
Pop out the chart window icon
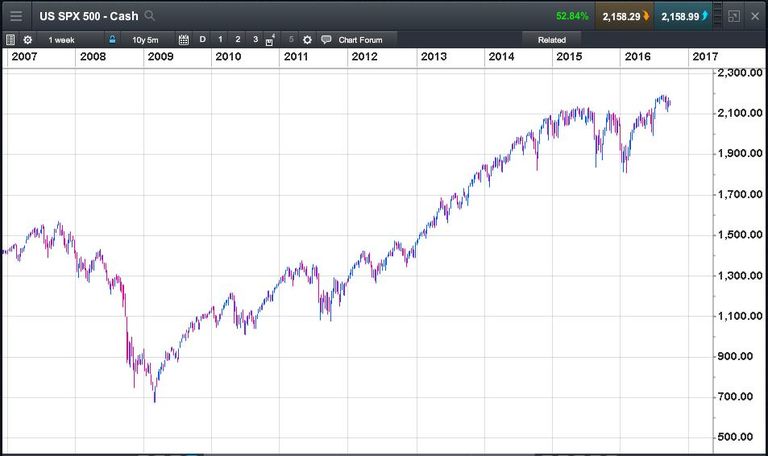click(734, 16)
